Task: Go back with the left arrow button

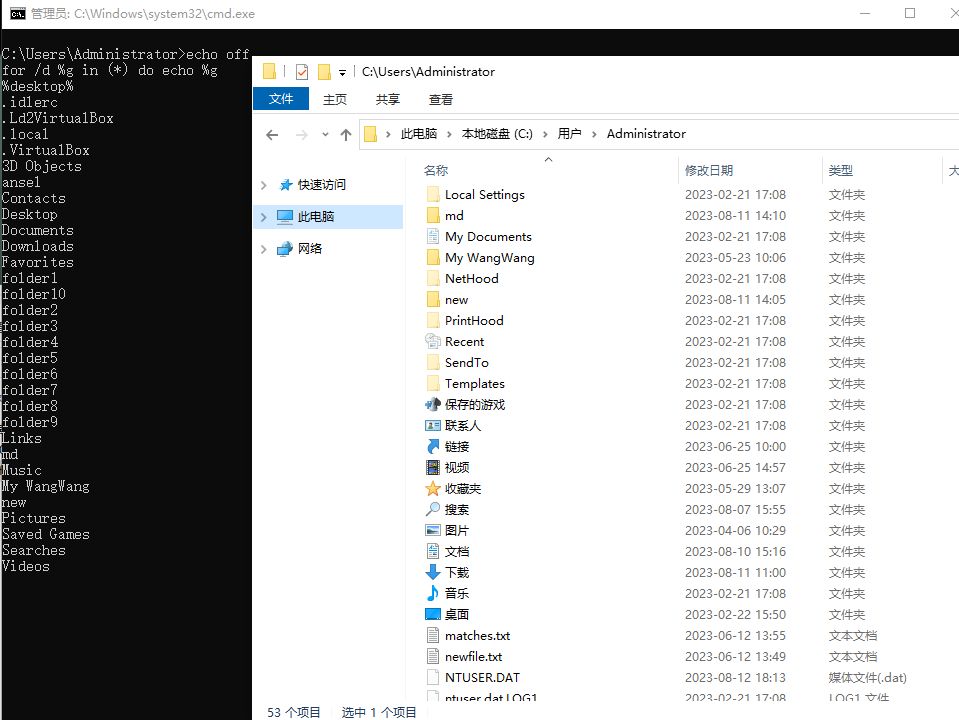Action: (x=272, y=135)
